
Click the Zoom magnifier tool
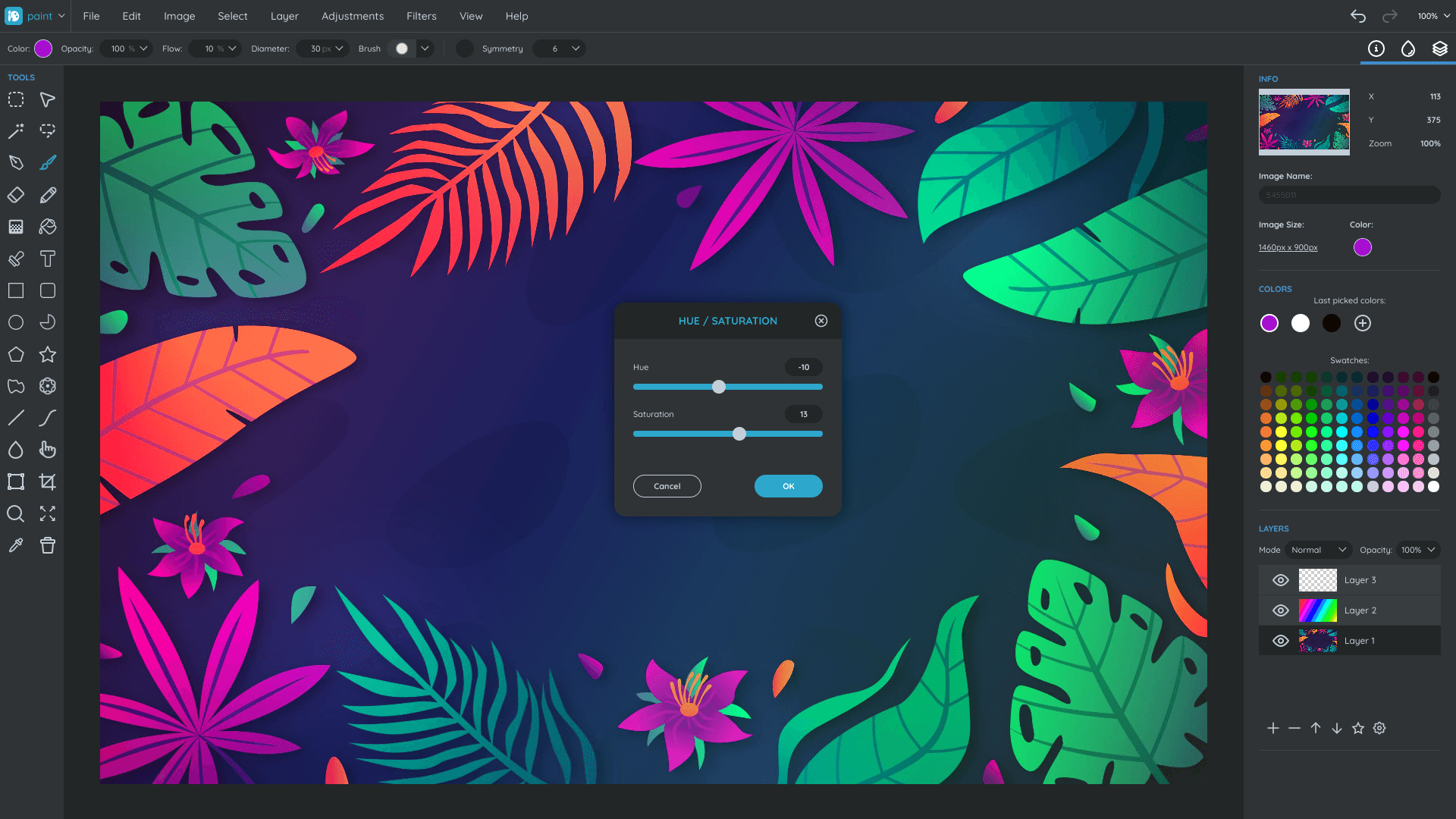16,513
